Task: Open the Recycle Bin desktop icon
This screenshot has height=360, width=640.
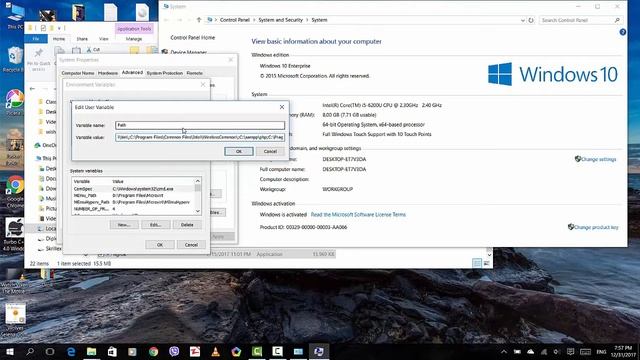Action: click(15, 59)
